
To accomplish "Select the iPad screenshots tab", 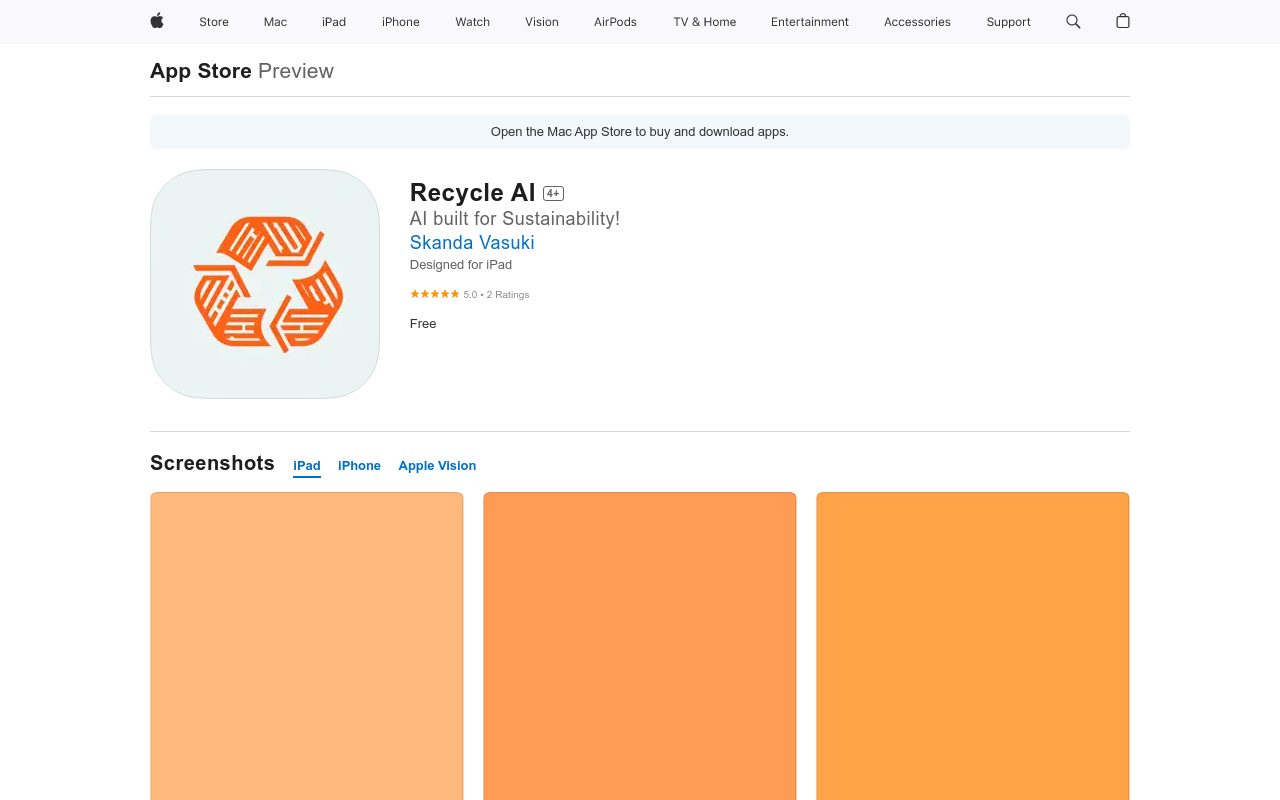I will [307, 466].
